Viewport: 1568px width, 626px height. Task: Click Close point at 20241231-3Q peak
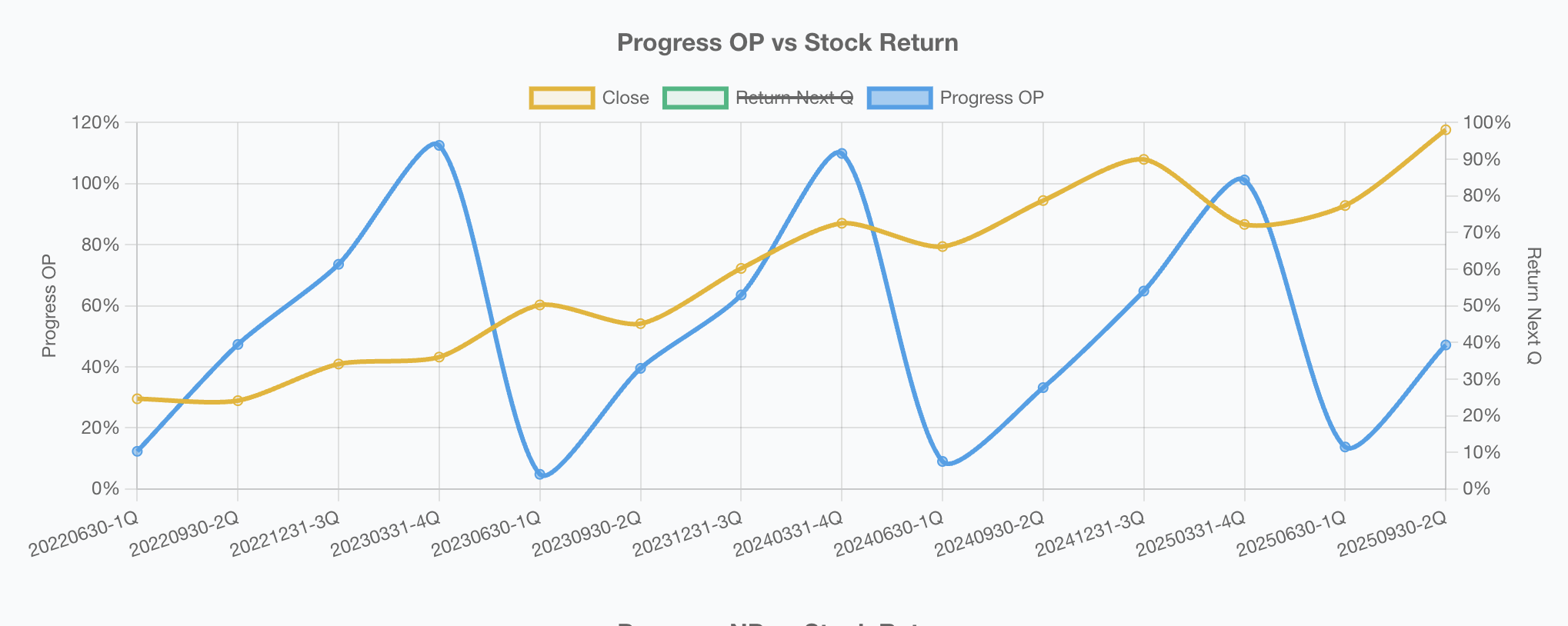click(x=1143, y=159)
